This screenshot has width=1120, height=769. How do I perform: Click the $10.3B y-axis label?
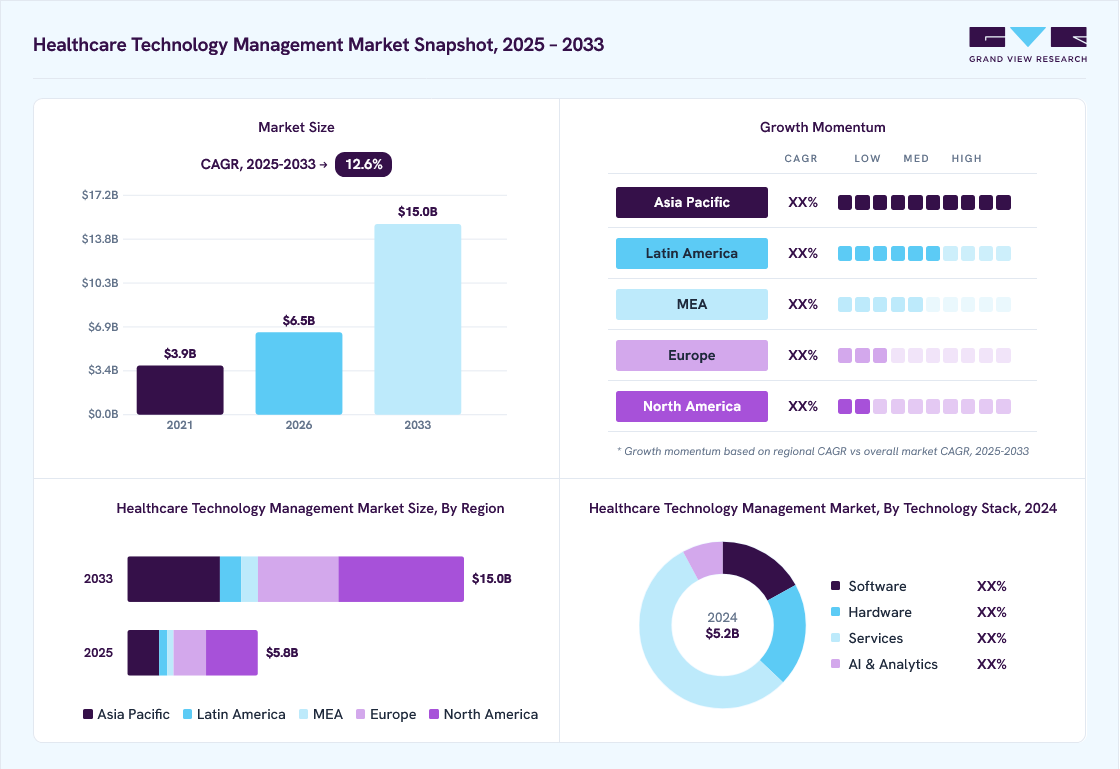(x=100, y=283)
